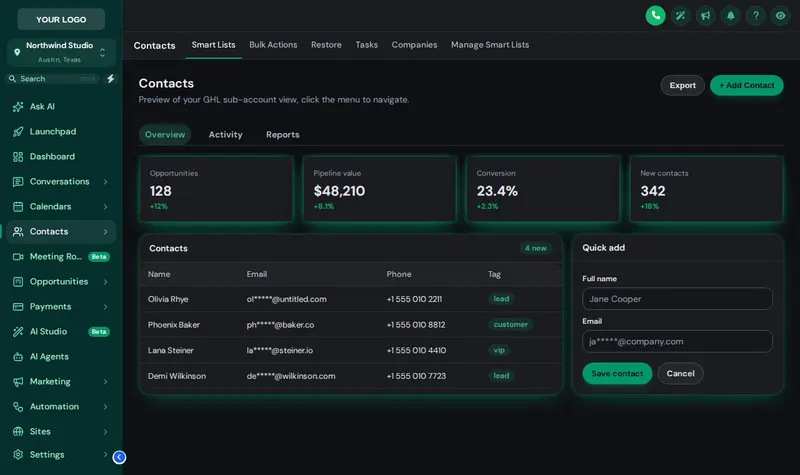Click the lightning bolt quick actions icon
This screenshot has height=475, width=800.
pyautogui.click(x=111, y=79)
